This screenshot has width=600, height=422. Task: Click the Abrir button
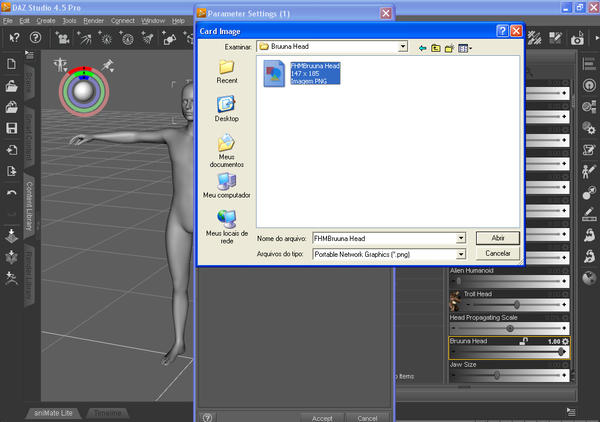(497, 238)
